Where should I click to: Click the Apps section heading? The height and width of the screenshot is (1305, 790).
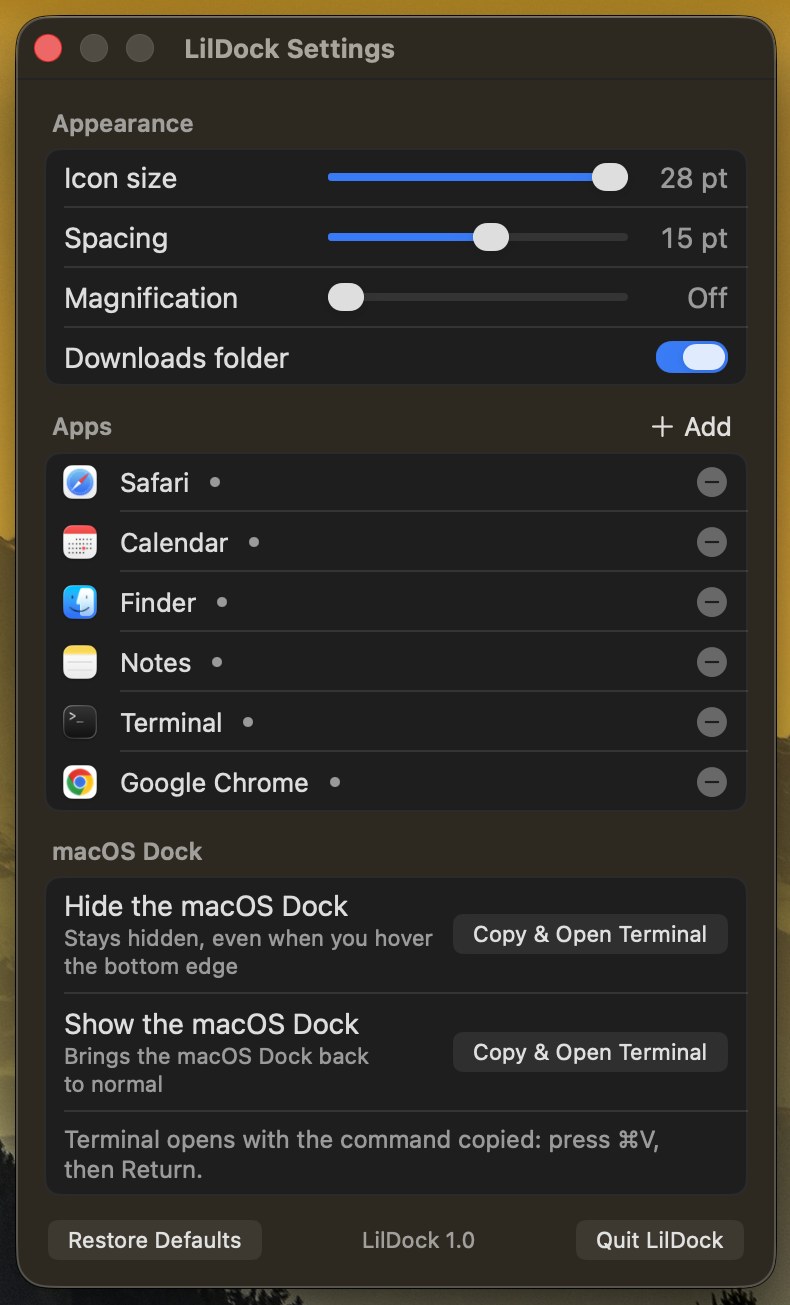coord(82,427)
